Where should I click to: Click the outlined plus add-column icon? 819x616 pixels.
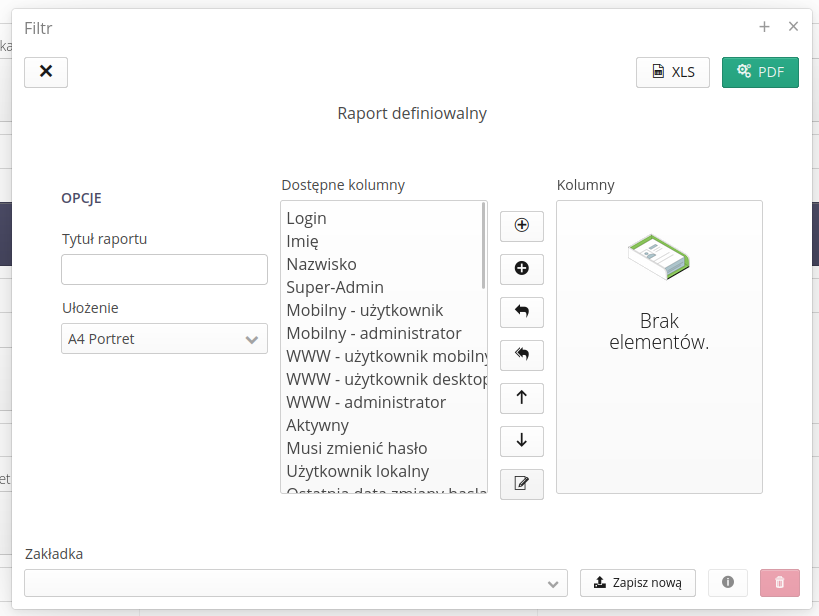[521, 226]
